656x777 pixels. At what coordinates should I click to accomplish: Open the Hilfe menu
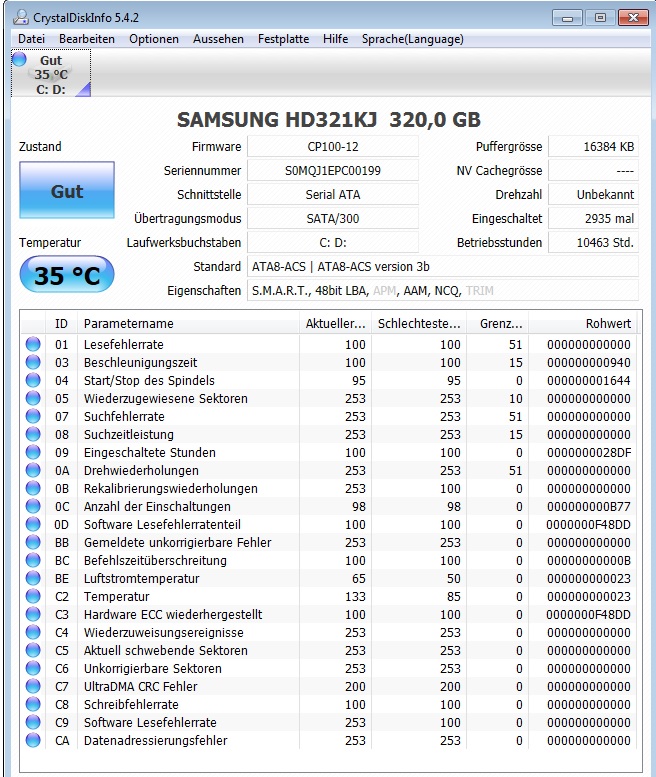[335, 39]
